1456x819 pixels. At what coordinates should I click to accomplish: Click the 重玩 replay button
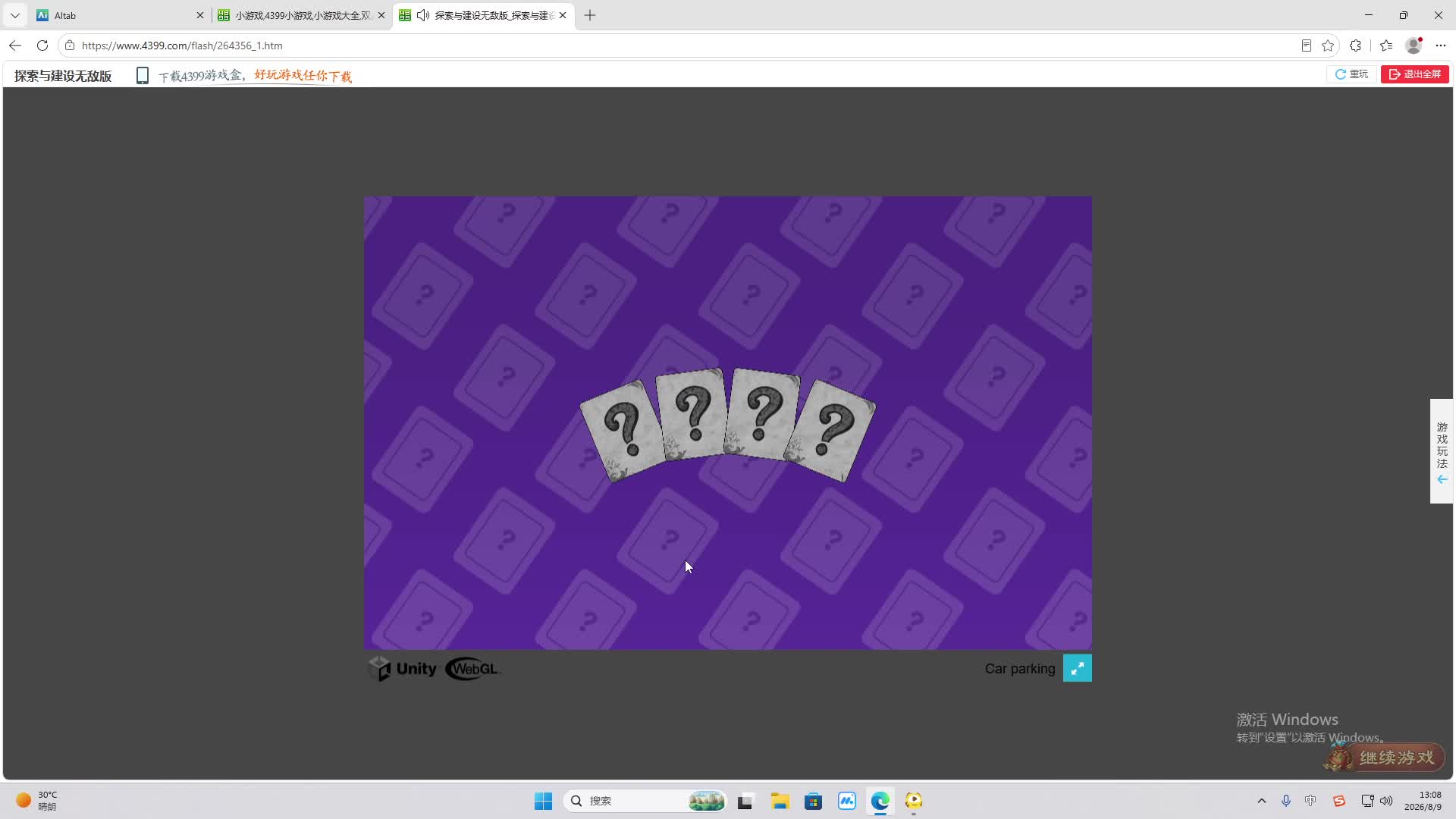pyautogui.click(x=1351, y=74)
